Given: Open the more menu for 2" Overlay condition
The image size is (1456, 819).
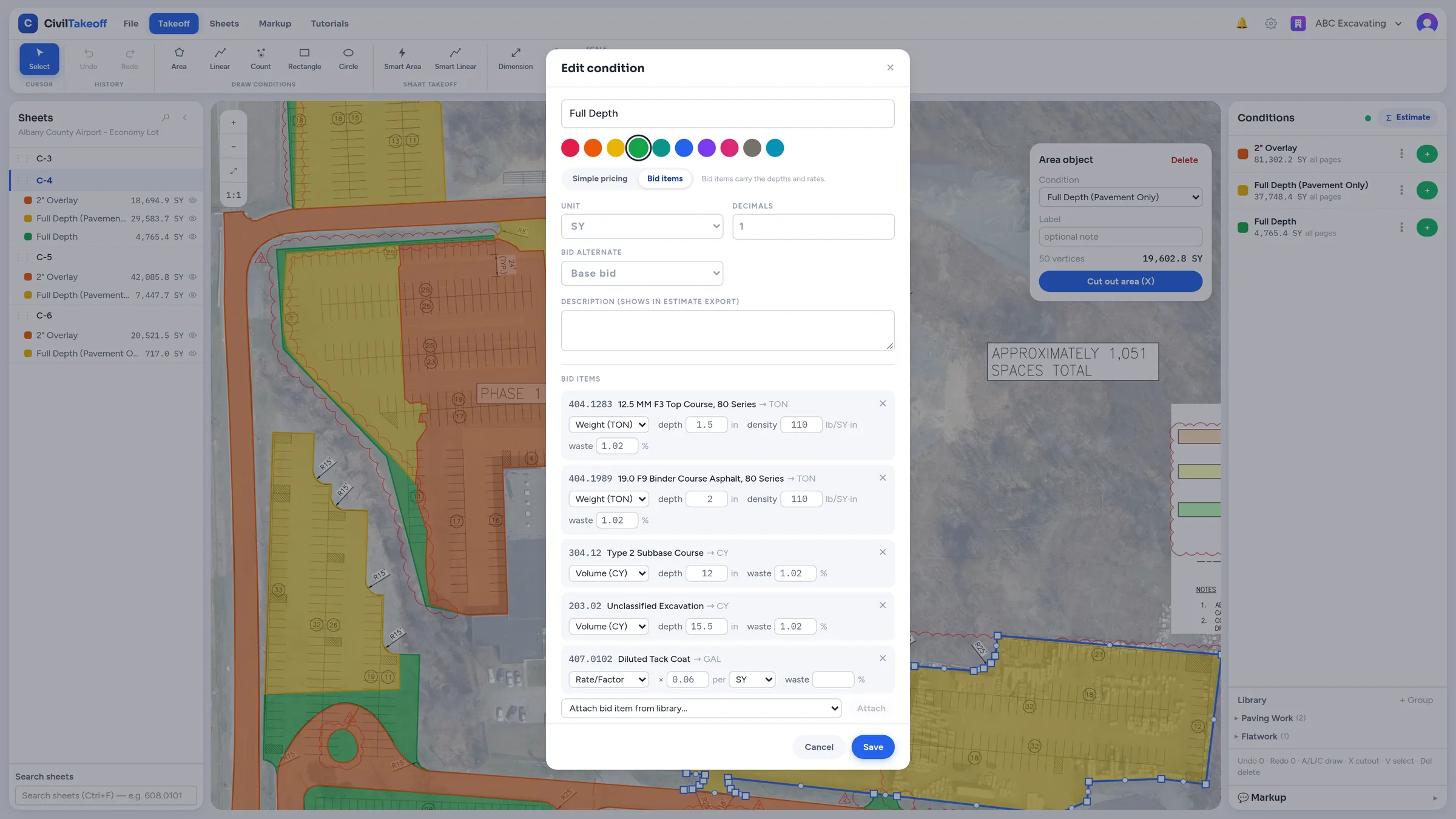Looking at the screenshot, I should pyautogui.click(x=1401, y=153).
